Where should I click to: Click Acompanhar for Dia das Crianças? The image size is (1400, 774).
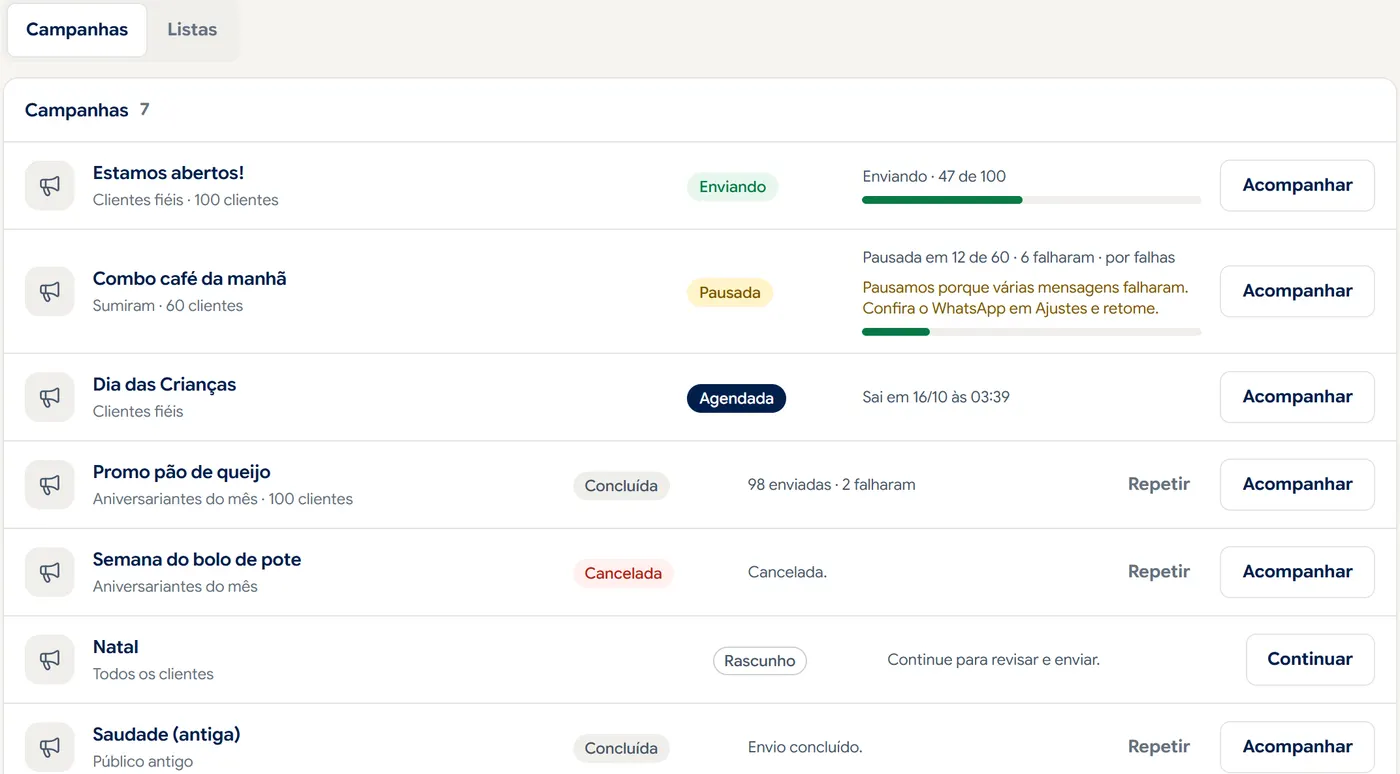(1297, 397)
